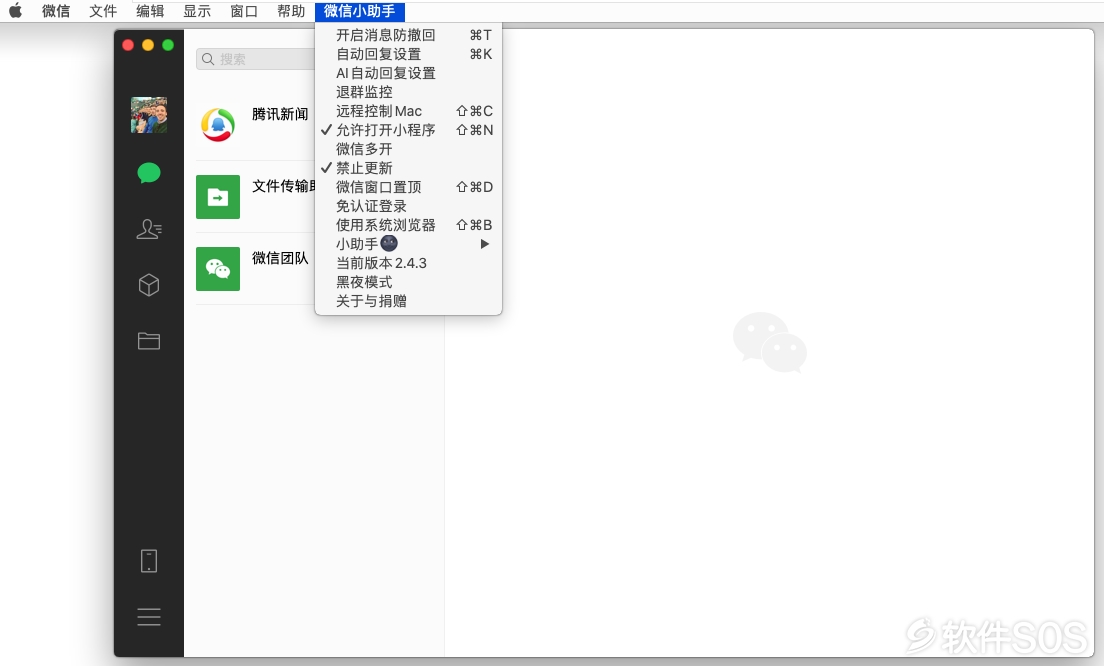Expand the 小助手 submenu arrow
The height and width of the screenshot is (666, 1104).
(484, 244)
